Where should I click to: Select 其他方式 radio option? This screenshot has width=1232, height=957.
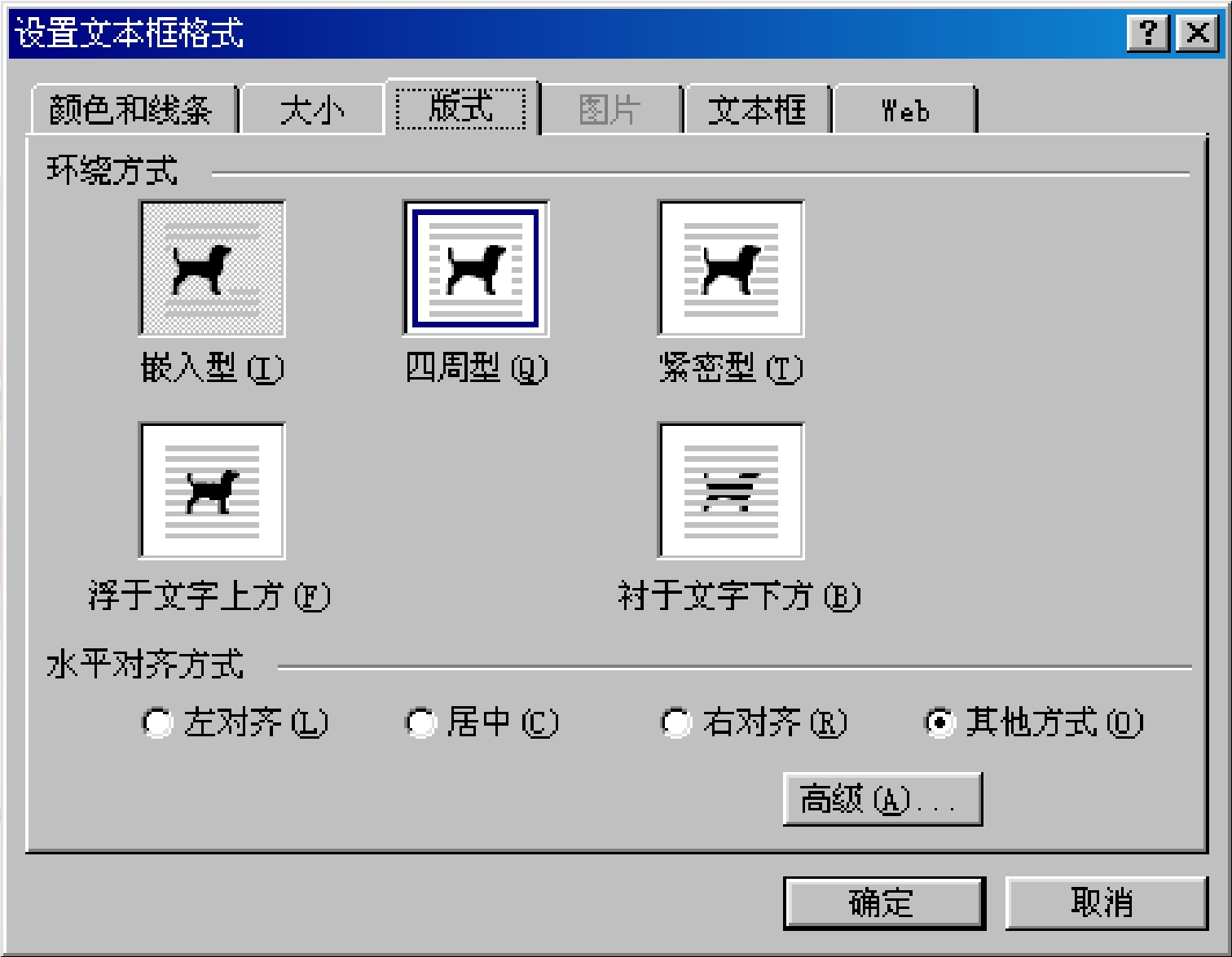click(x=939, y=722)
